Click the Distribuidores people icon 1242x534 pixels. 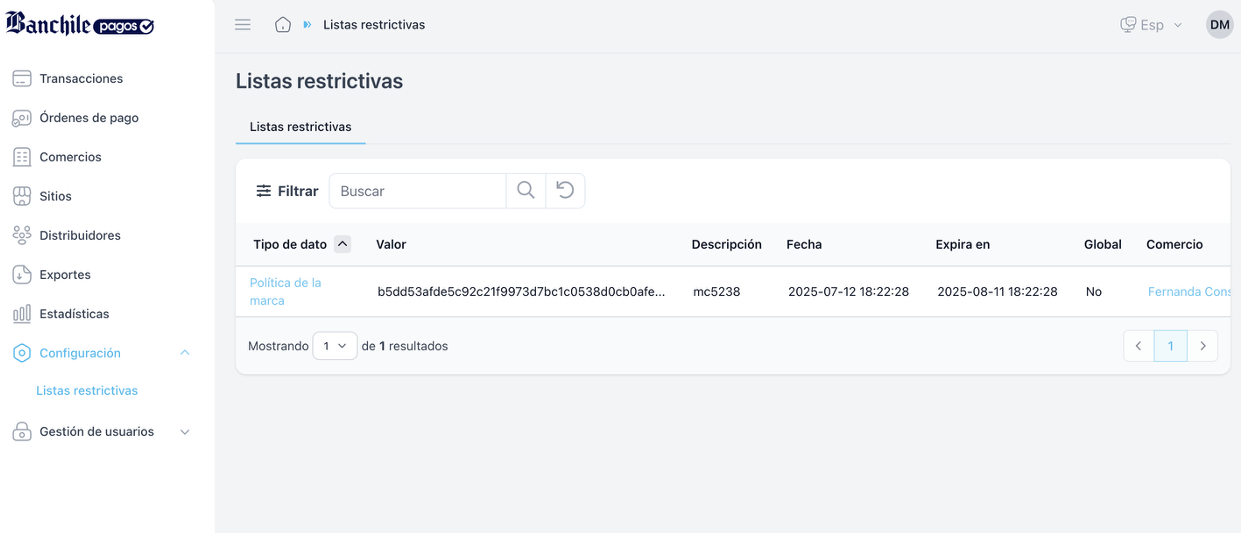click(22, 235)
